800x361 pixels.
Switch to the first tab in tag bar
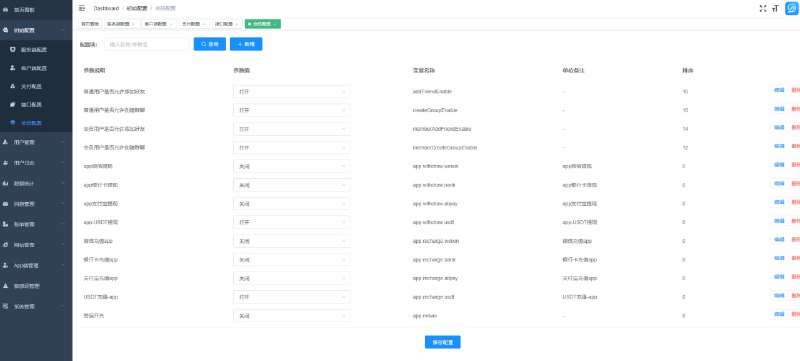[x=89, y=24]
